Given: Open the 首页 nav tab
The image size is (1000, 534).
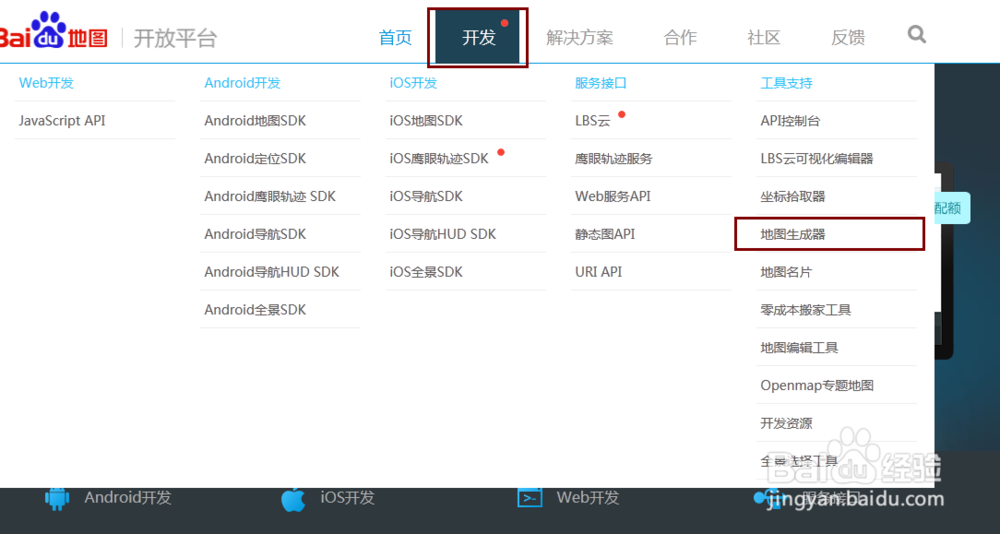Looking at the screenshot, I should point(395,38).
